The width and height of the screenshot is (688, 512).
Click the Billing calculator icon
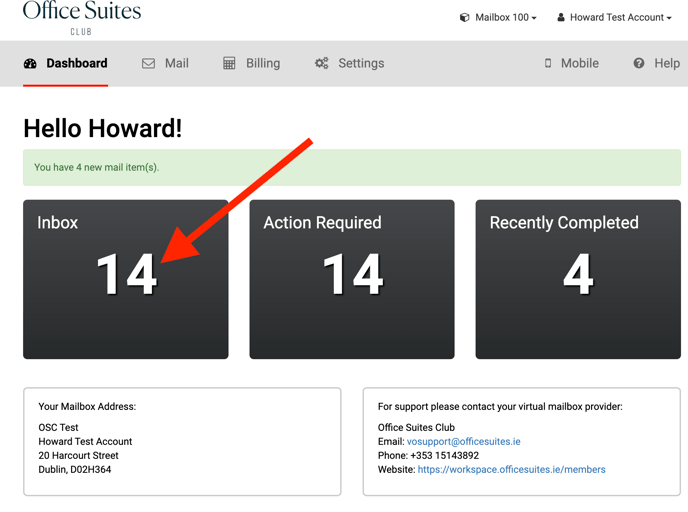coord(229,63)
